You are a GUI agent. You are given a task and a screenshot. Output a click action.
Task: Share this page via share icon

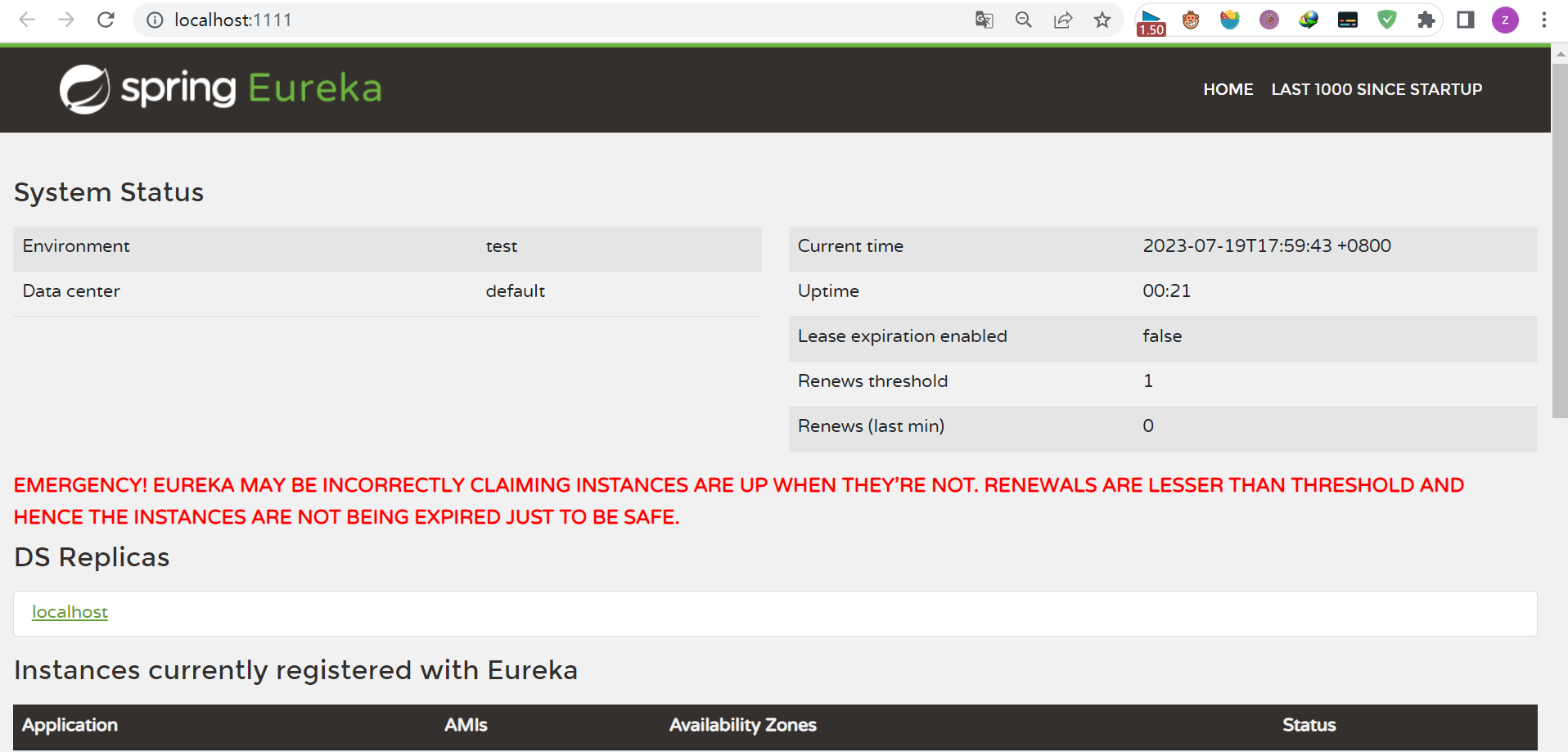coord(1063,20)
